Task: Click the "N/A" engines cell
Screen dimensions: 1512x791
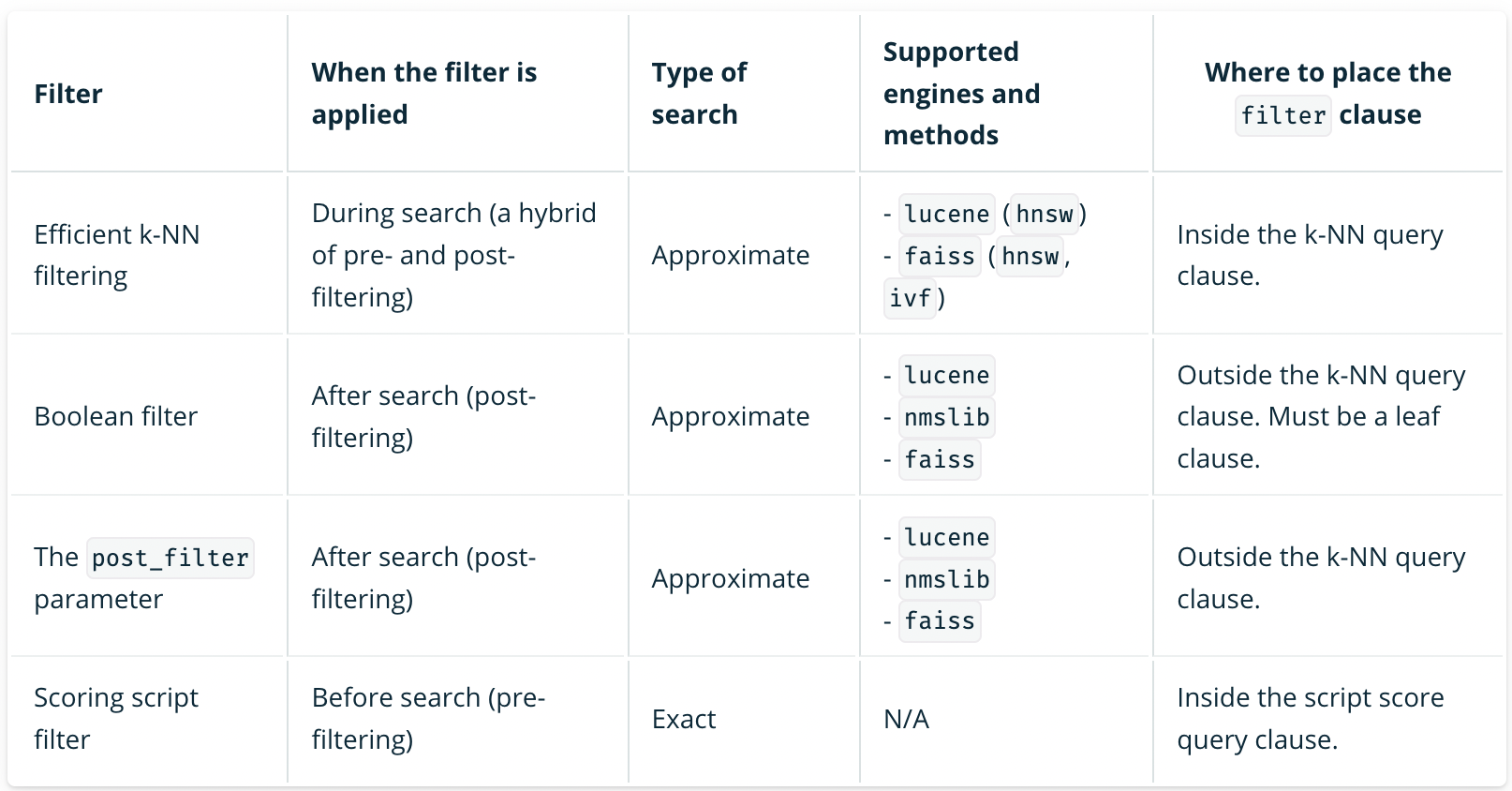Action: 906,719
